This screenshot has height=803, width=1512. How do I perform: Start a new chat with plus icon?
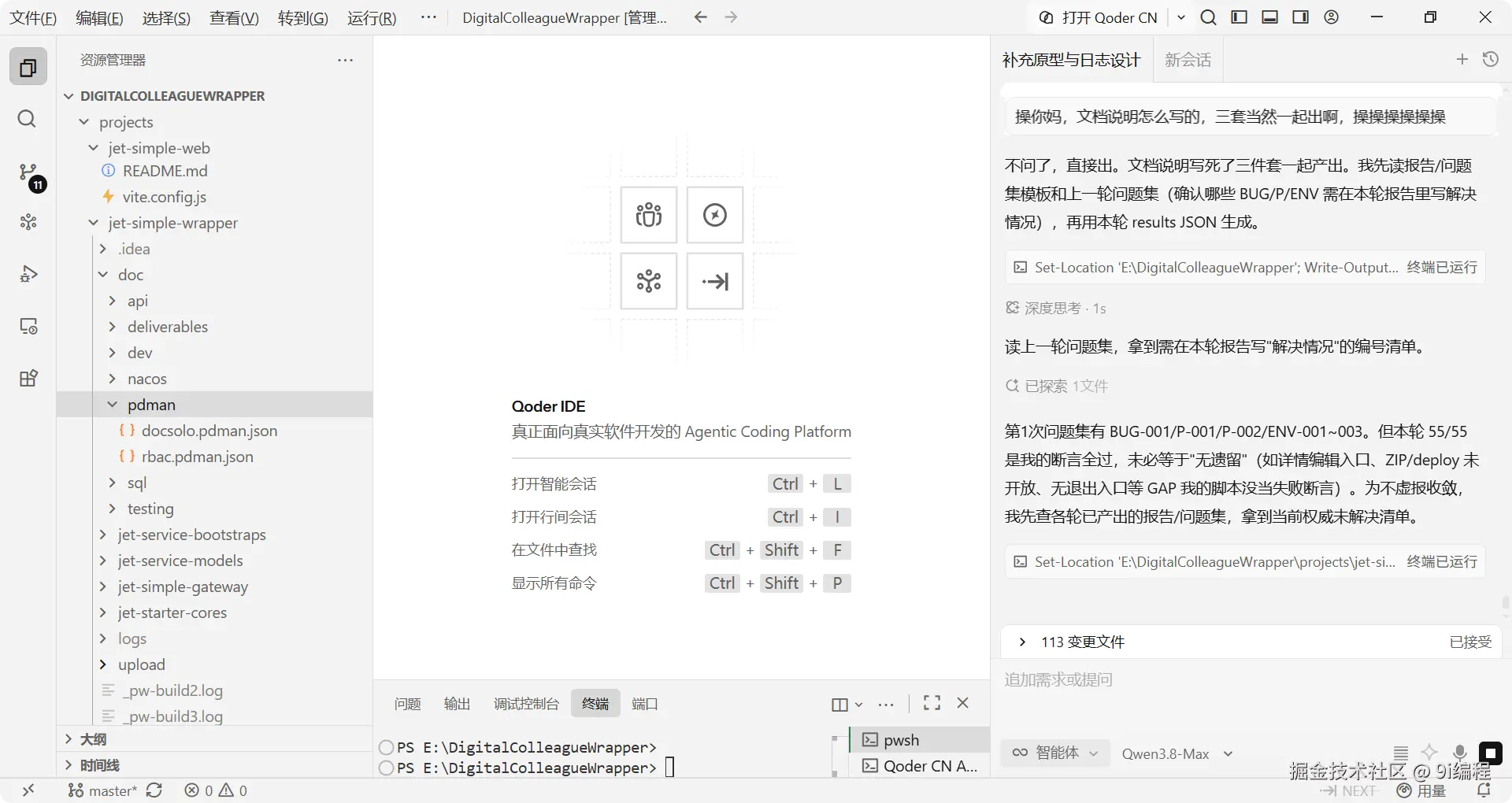1462,59
